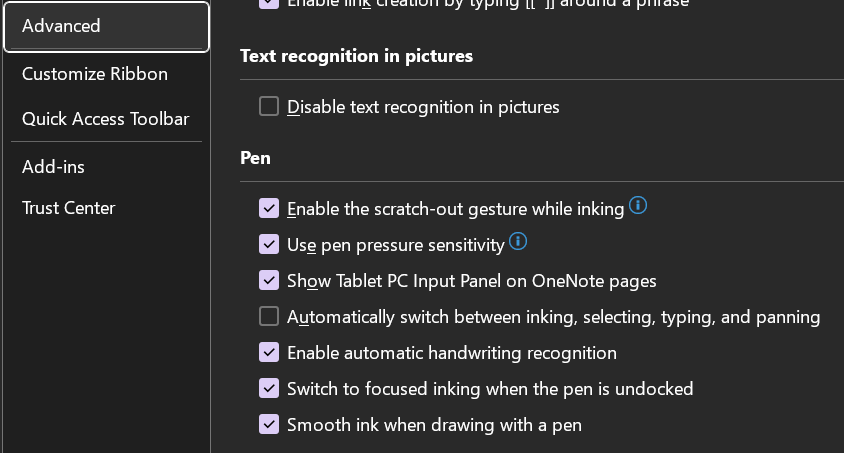Open the Add-ins category
844x453 pixels.
(53, 167)
